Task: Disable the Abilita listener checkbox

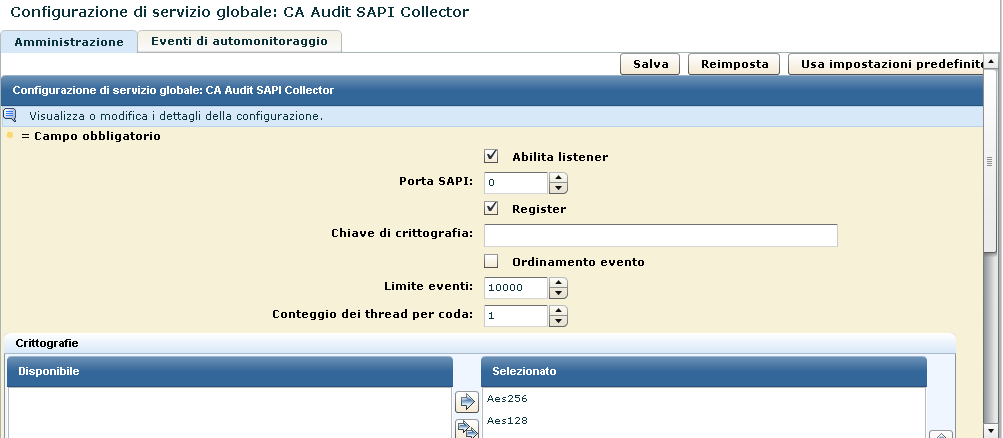Action: pyautogui.click(x=491, y=157)
